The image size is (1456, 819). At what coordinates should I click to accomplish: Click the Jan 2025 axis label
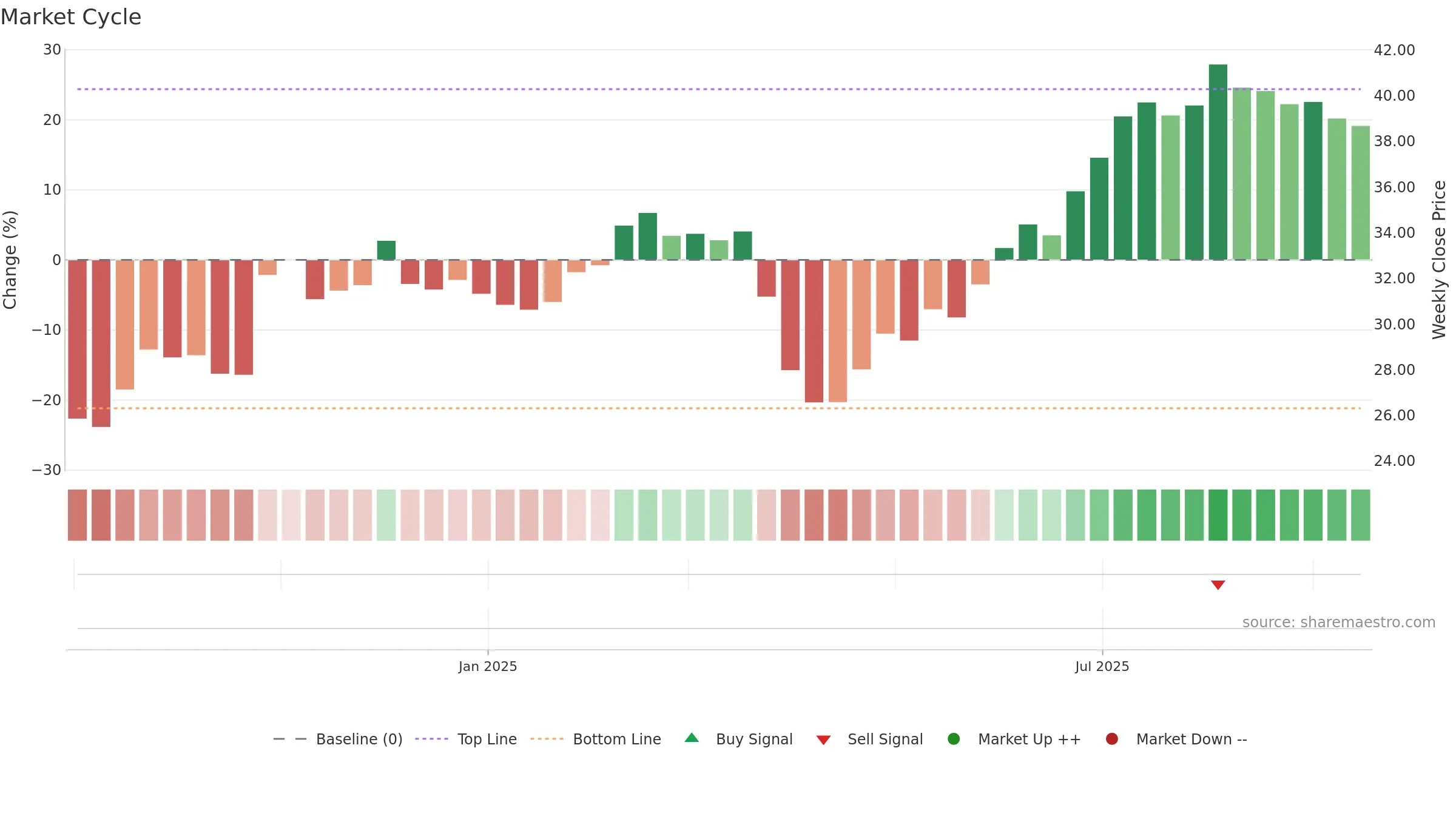488,666
